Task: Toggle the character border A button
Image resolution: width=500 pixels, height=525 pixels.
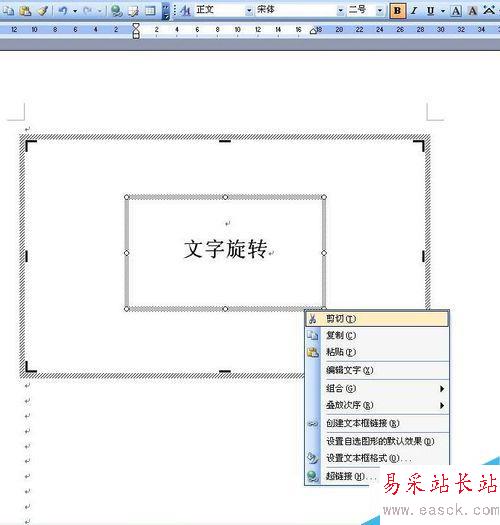Action: 456,11
